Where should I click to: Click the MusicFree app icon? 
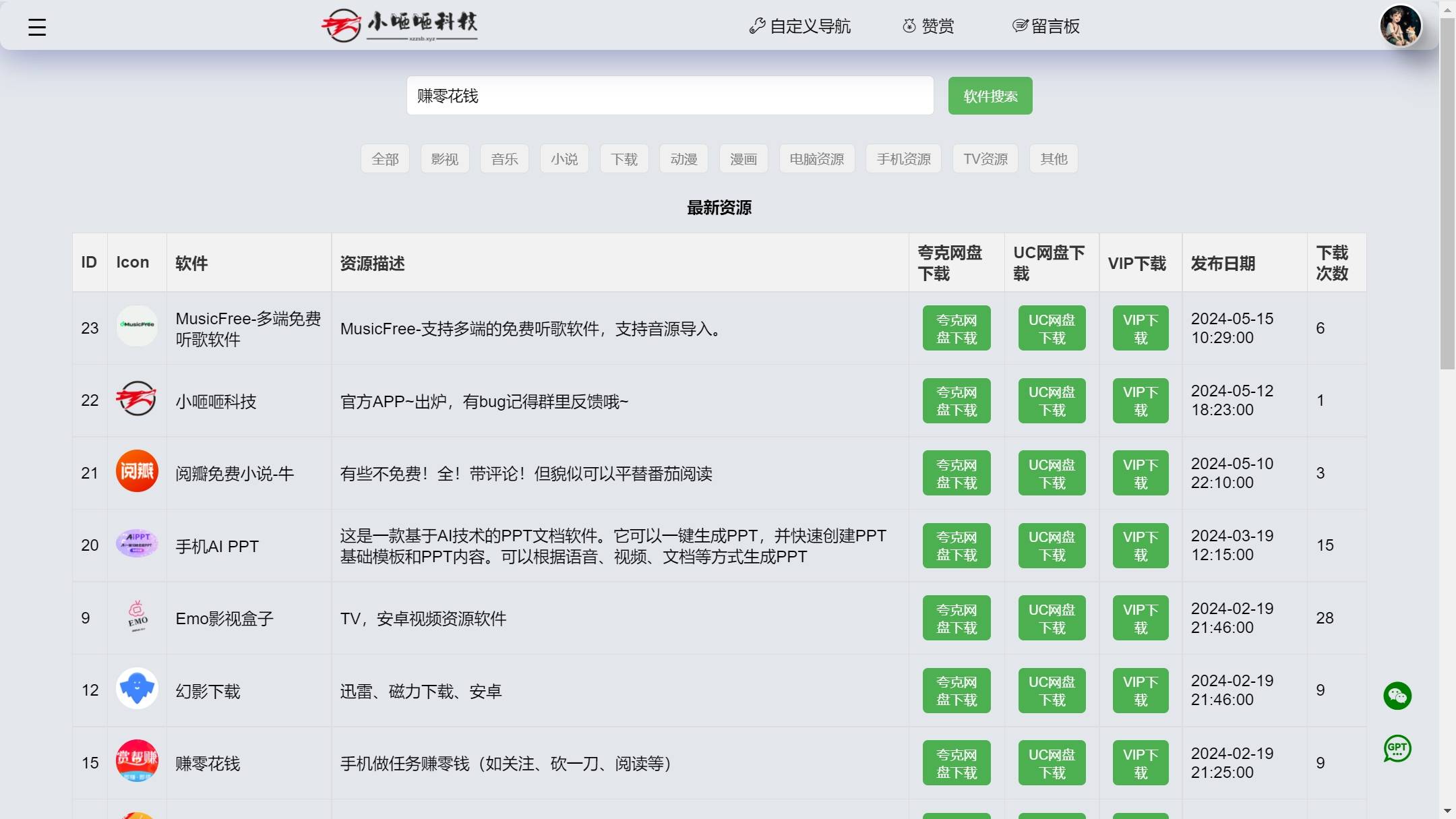pos(137,326)
